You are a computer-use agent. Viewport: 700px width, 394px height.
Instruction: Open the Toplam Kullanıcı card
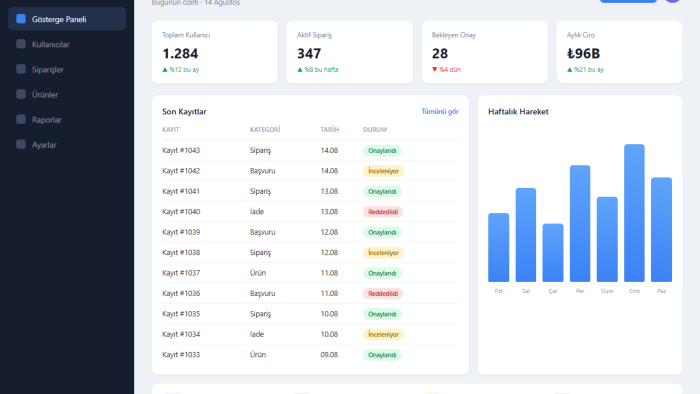coord(215,52)
